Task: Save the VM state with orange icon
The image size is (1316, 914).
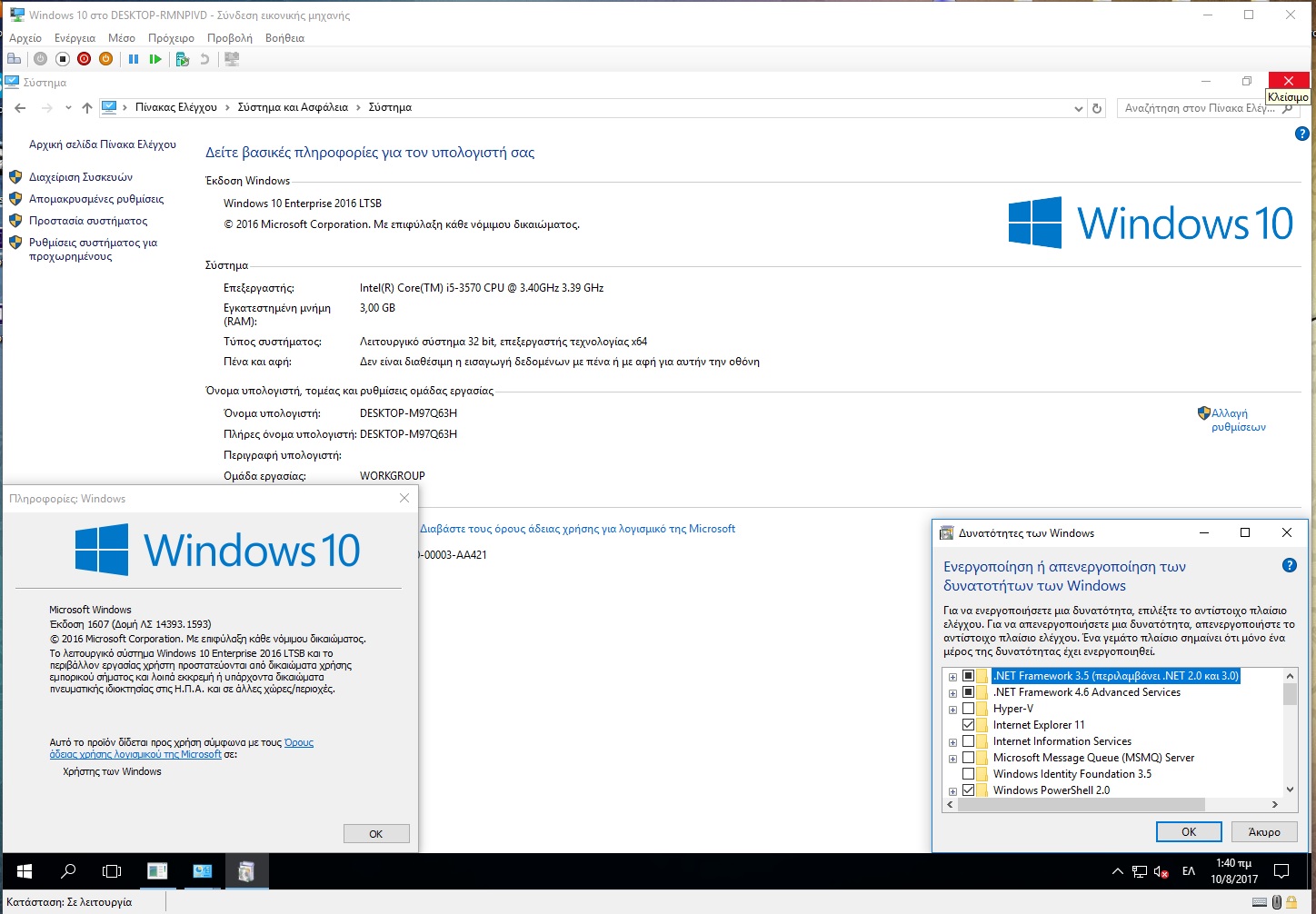Action: (x=105, y=59)
